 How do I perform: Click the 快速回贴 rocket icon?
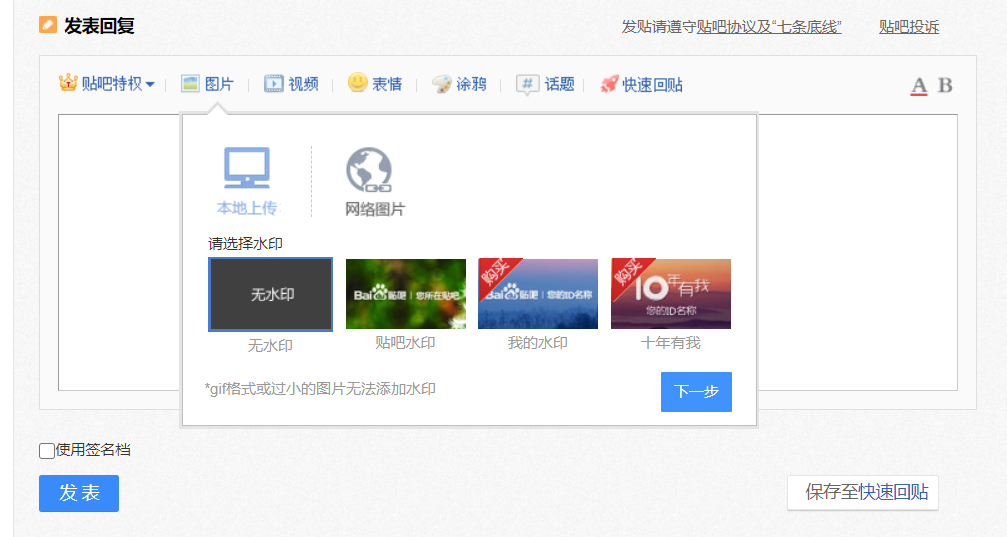[609, 84]
